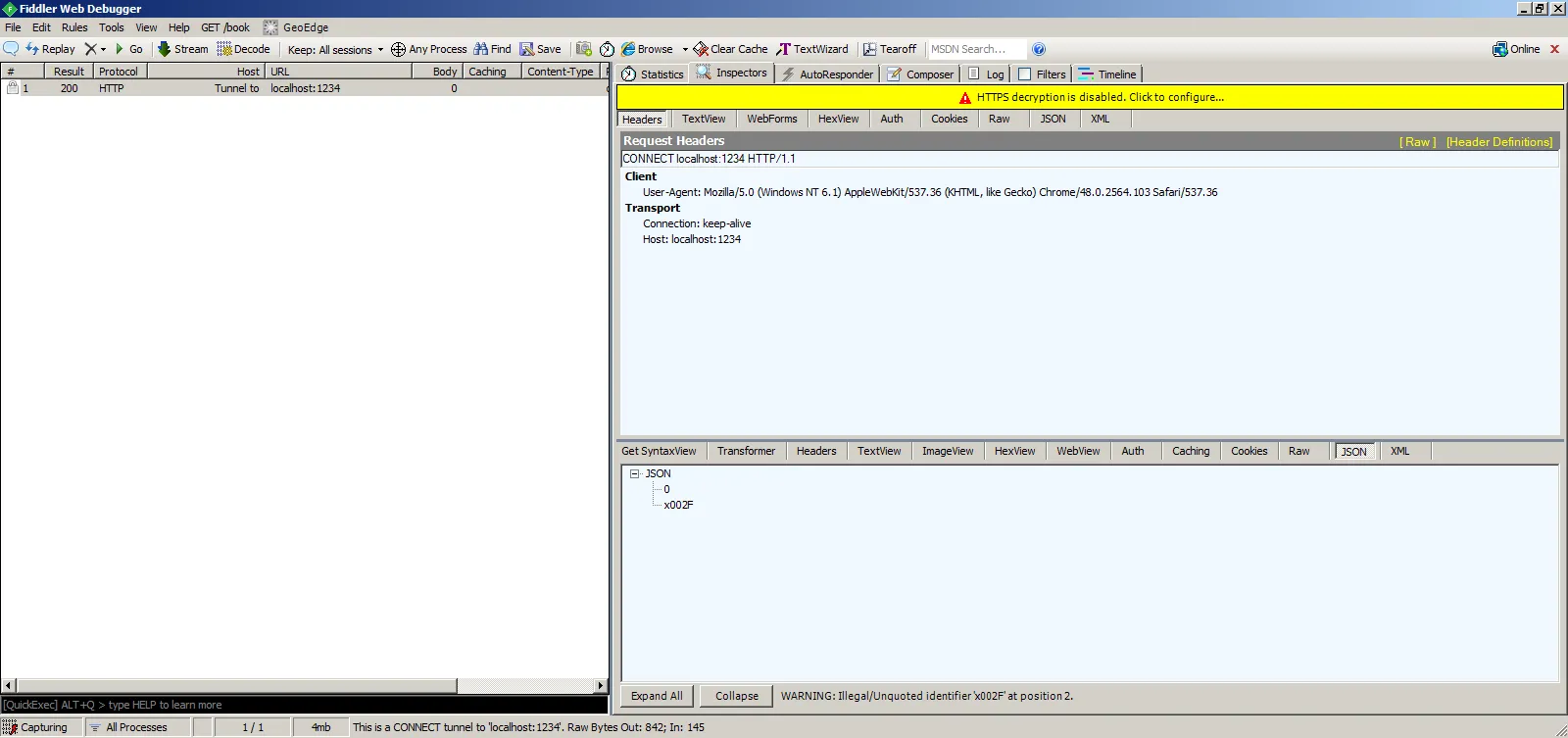The image size is (1568, 738).
Task: Open the TextWizard tool
Action: [812, 49]
